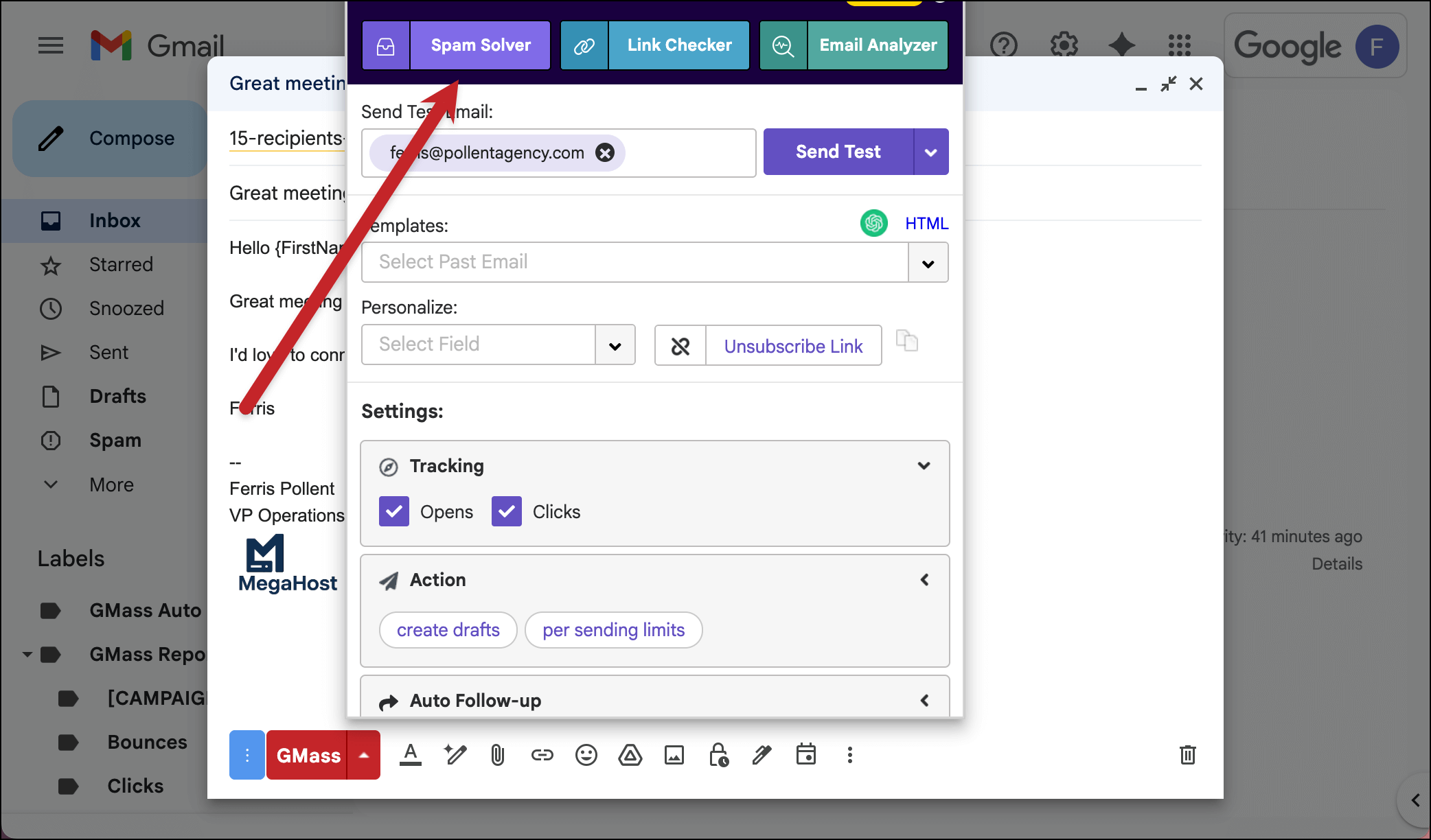Click the ChatGPT icon next to HTML
The width and height of the screenshot is (1431, 840).
[x=873, y=223]
